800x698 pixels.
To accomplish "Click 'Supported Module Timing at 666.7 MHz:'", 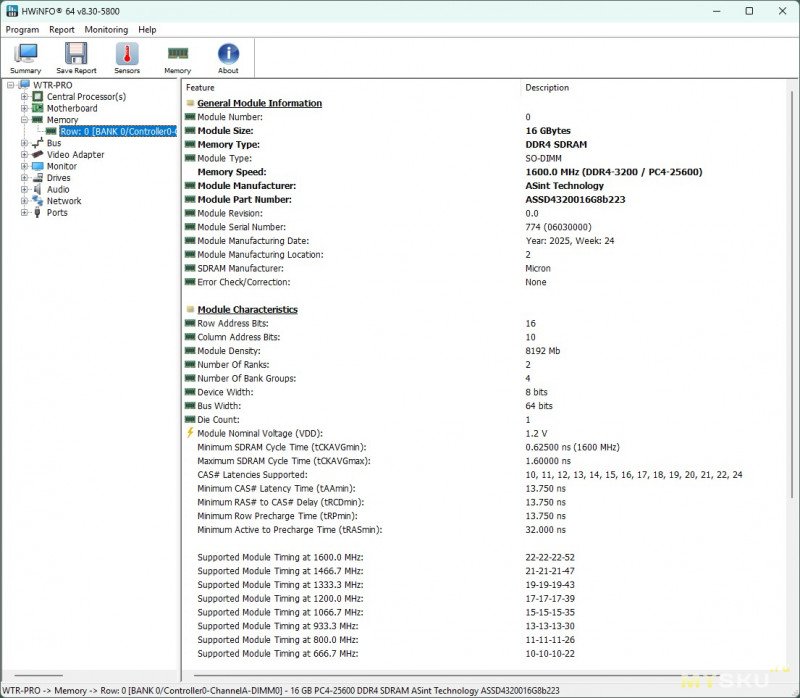I will 278,654.
